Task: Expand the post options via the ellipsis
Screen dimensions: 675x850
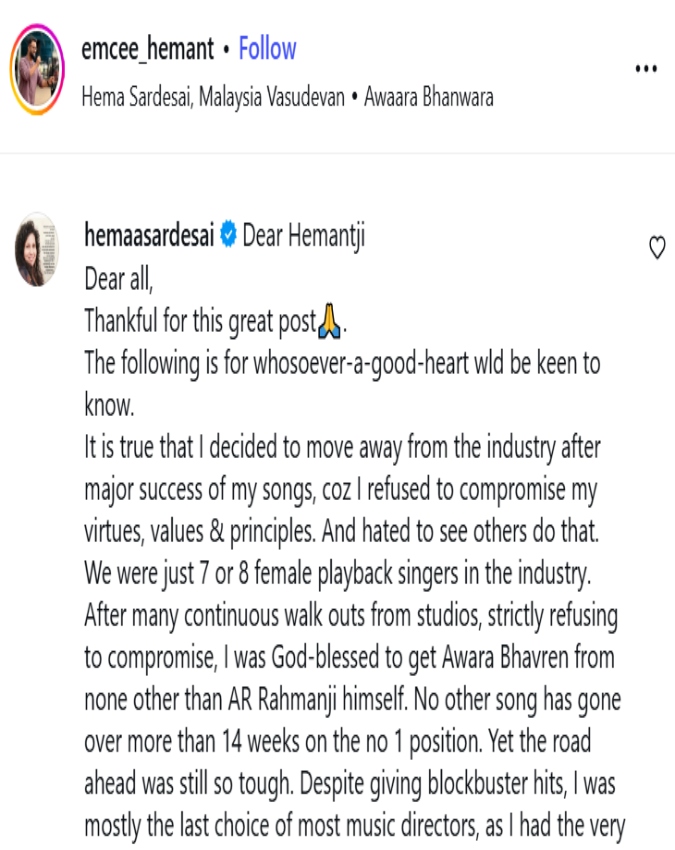Action: [x=646, y=66]
